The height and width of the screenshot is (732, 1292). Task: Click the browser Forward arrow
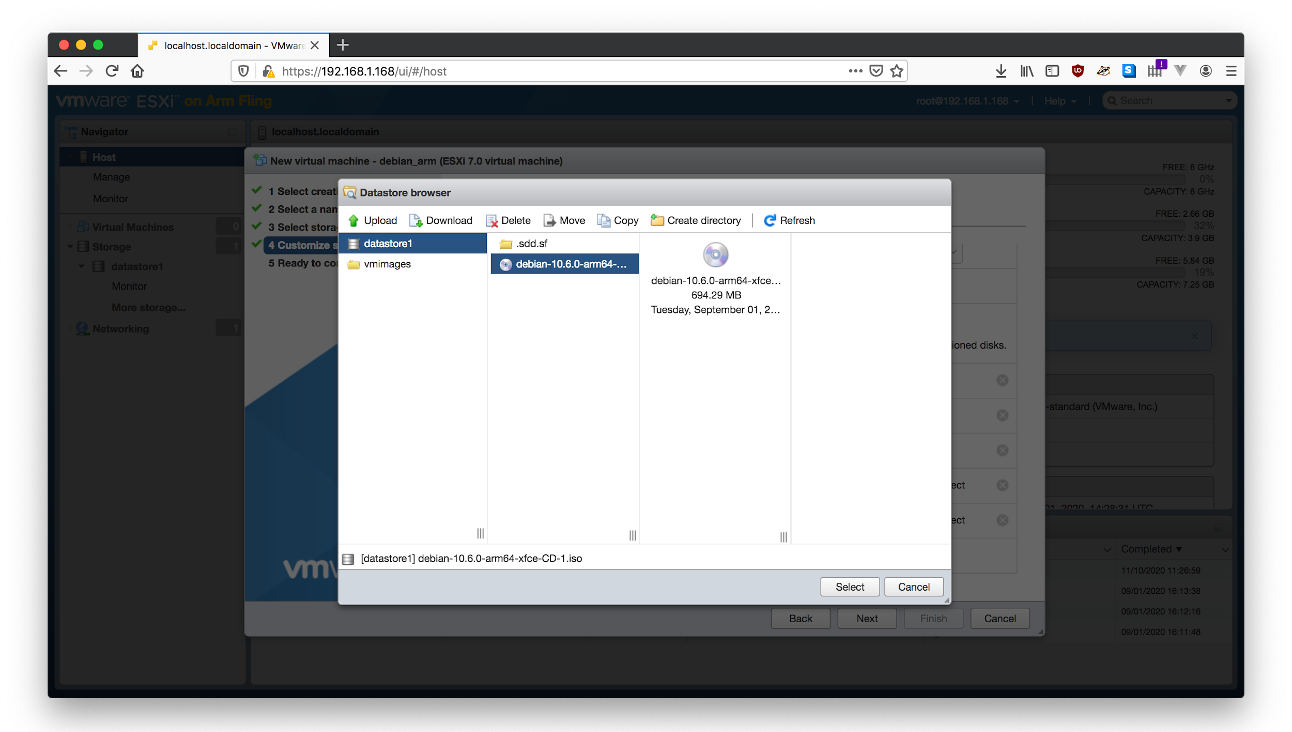pyautogui.click(x=86, y=71)
